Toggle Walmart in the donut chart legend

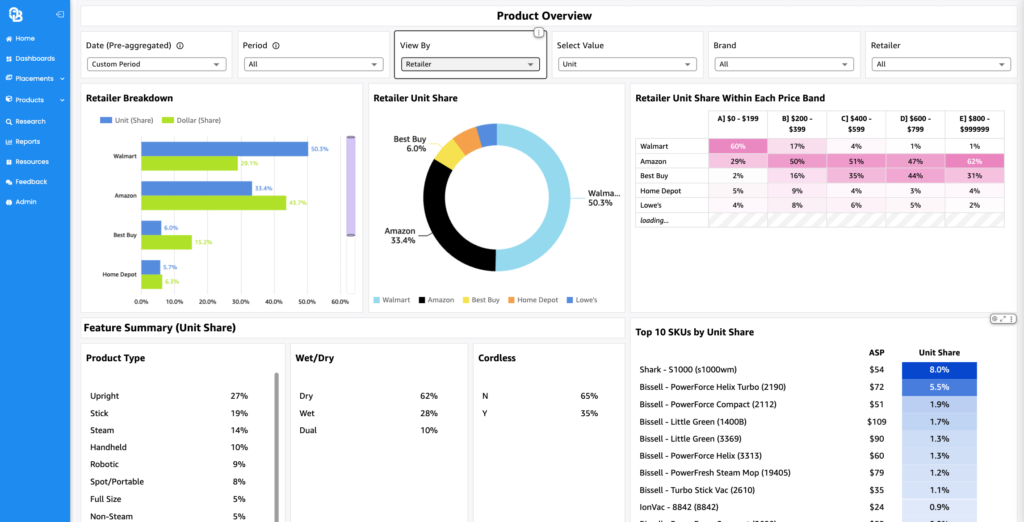(x=392, y=300)
